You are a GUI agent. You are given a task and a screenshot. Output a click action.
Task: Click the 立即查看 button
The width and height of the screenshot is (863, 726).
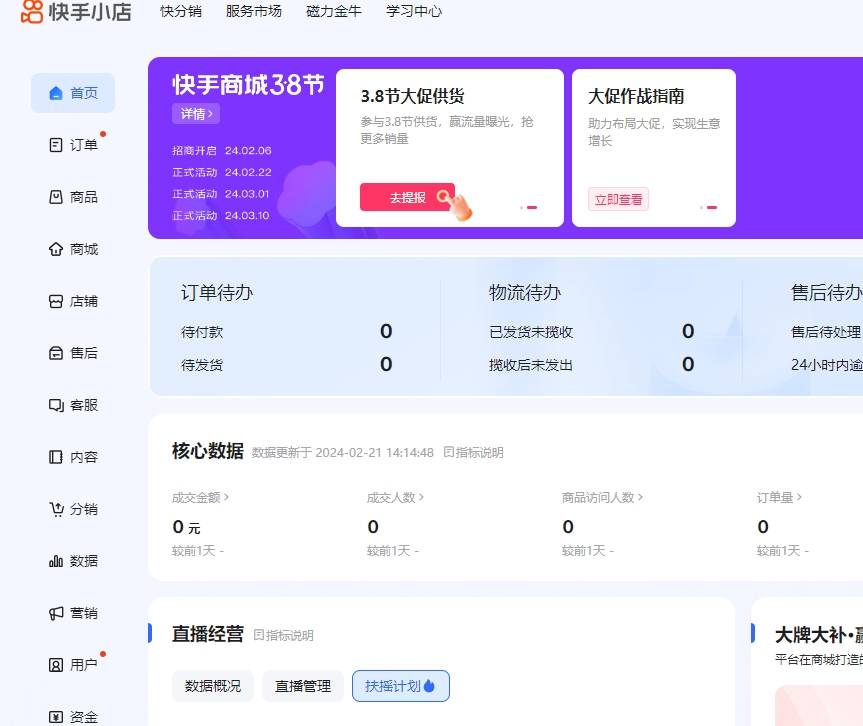tap(618, 199)
